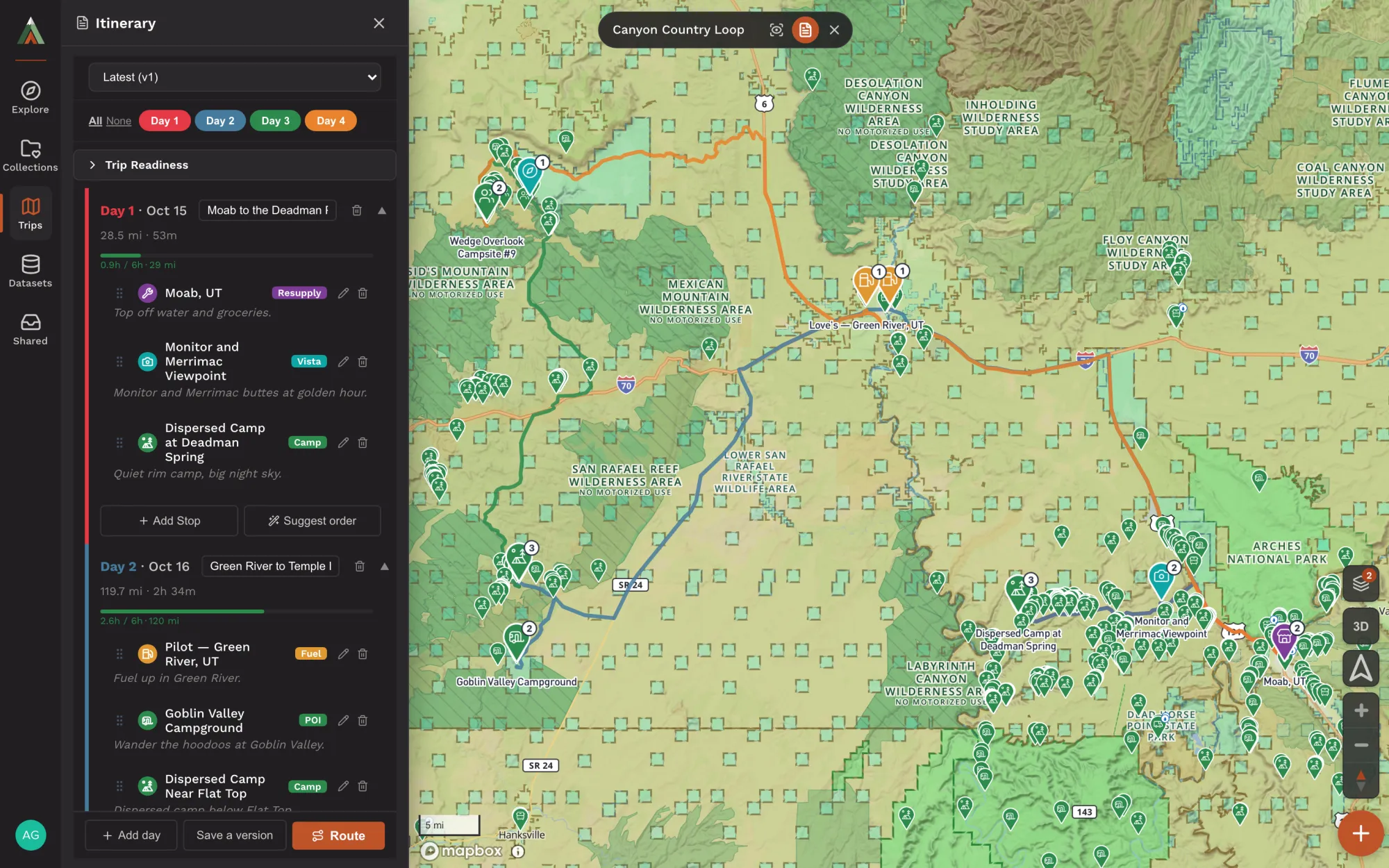Open the Shared section in sidebar

coord(31,329)
